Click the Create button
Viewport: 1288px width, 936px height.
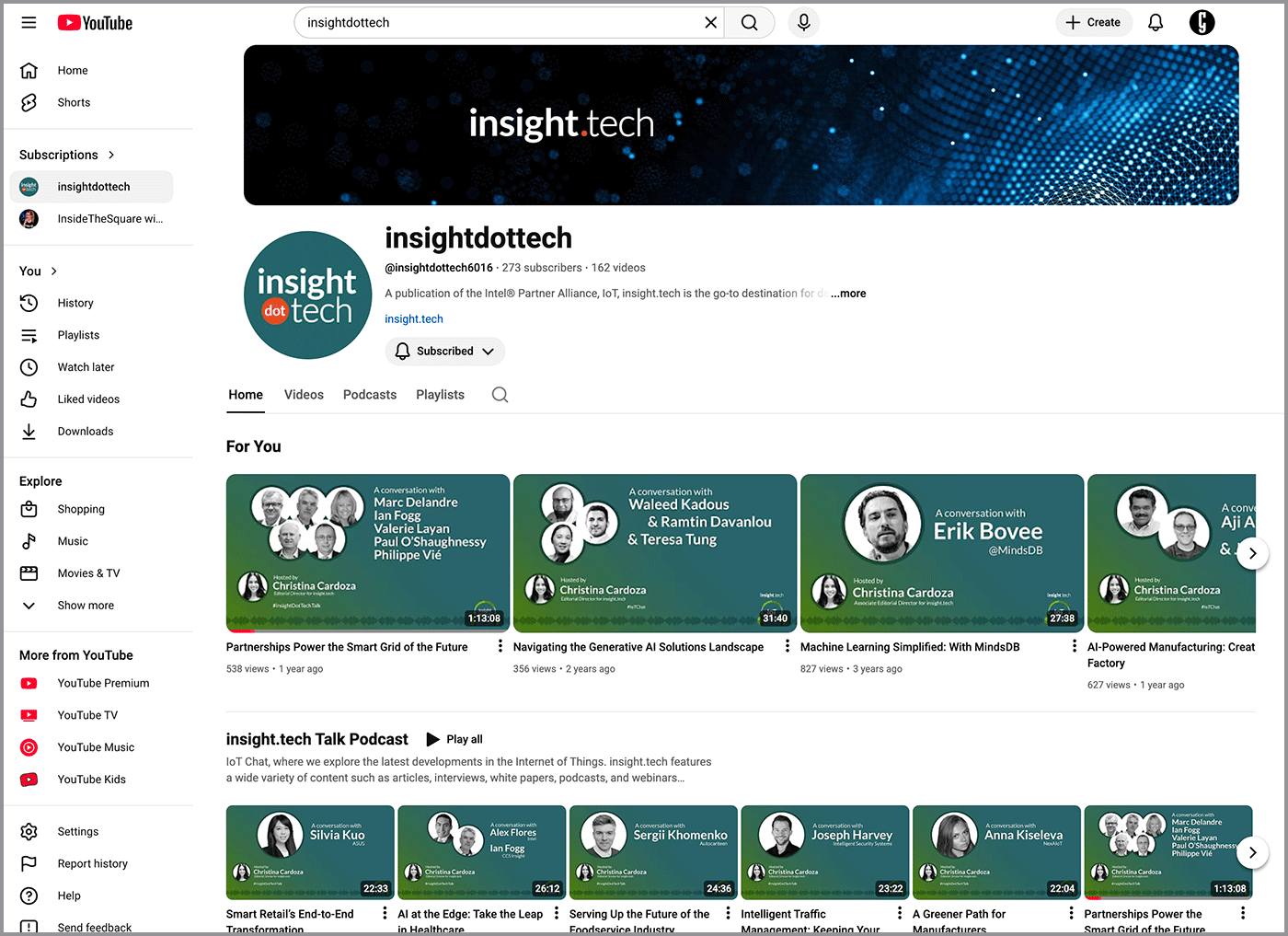pyautogui.click(x=1094, y=22)
